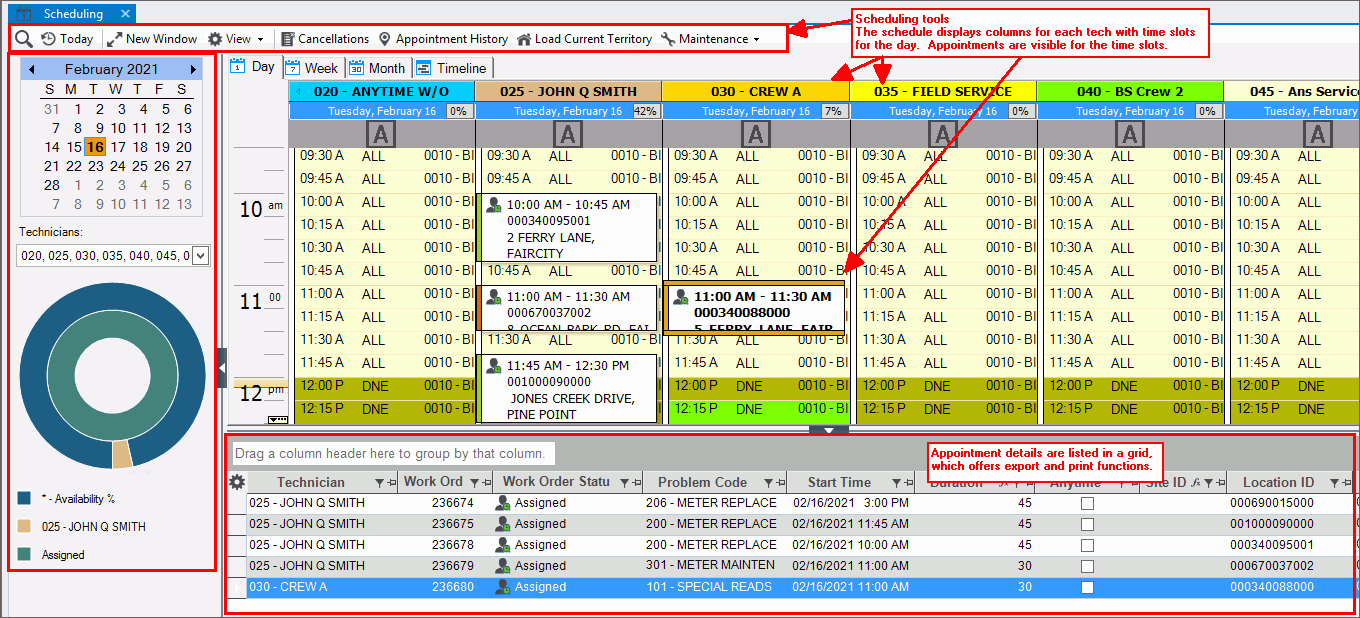Image resolution: width=1360 pixels, height=618 pixels.
Task: Select the 030 - CREW A column header
Action: tap(756, 91)
